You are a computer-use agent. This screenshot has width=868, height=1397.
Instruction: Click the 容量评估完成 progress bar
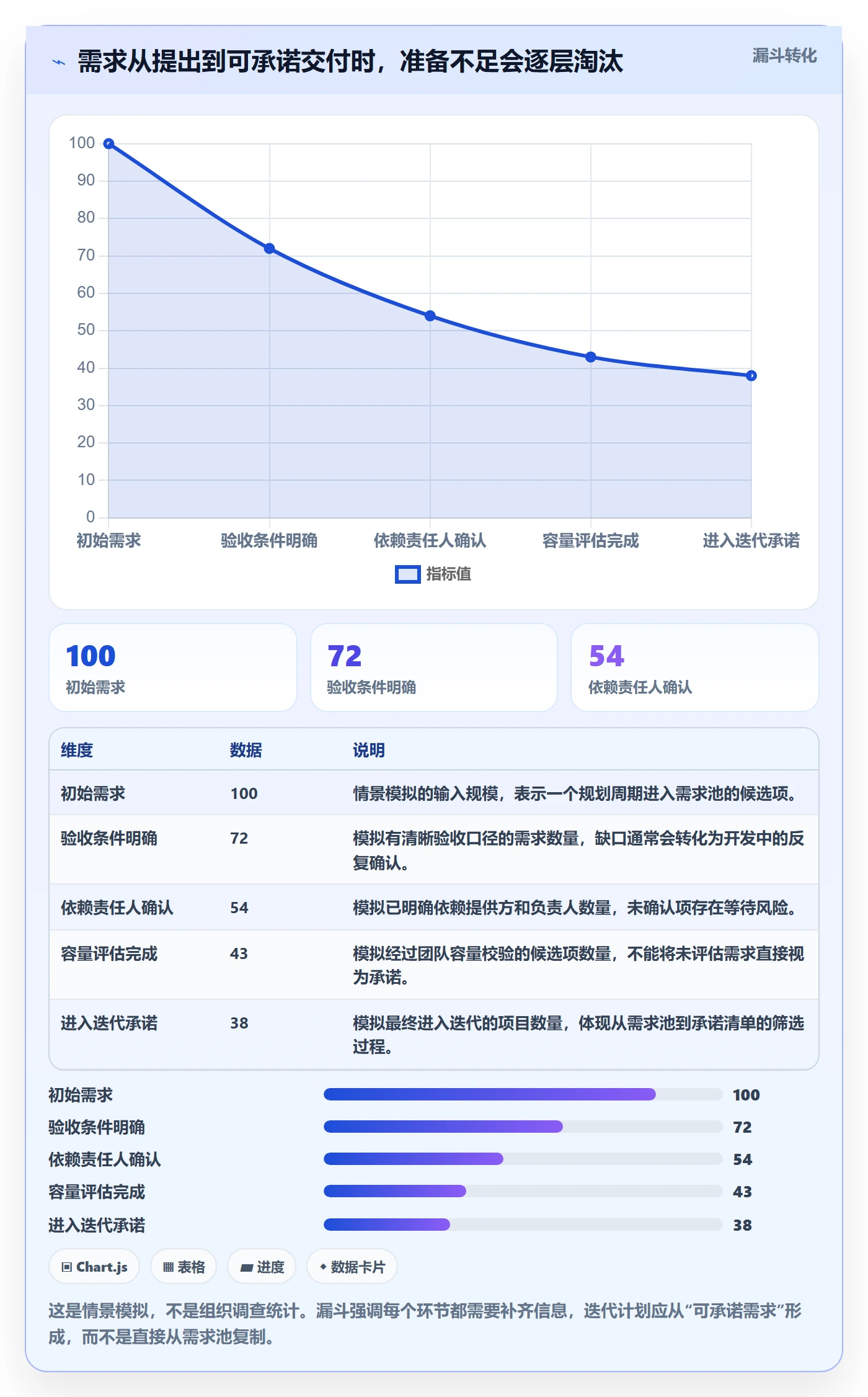click(523, 1191)
